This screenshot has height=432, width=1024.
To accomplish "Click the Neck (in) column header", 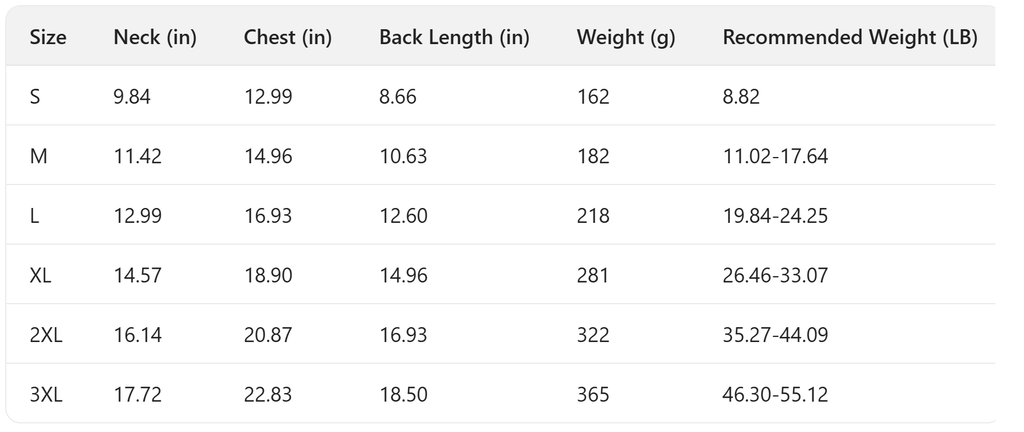I will [155, 38].
